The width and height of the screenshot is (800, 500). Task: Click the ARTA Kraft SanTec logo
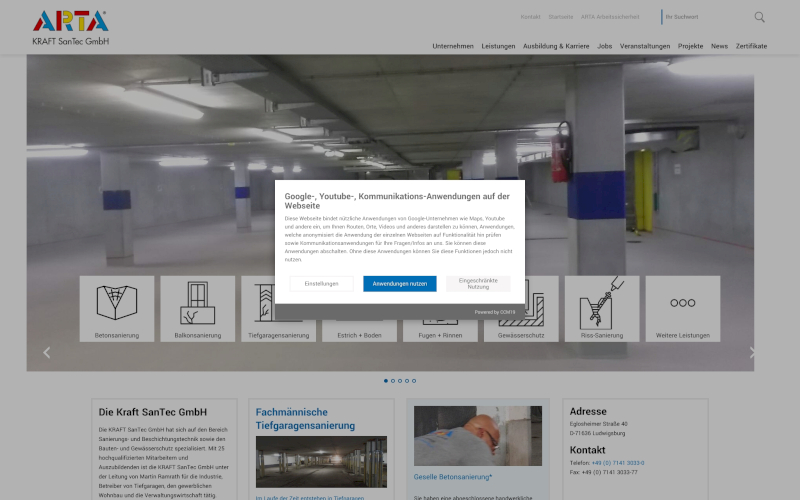[70, 27]
